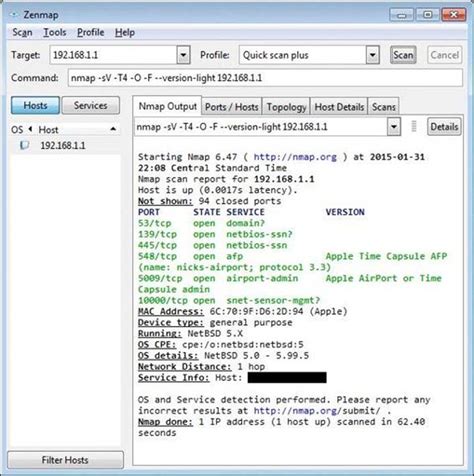Click the Details button
This screenshot has width=474, height=476.
pyautogui.click(x=444, y=127)
